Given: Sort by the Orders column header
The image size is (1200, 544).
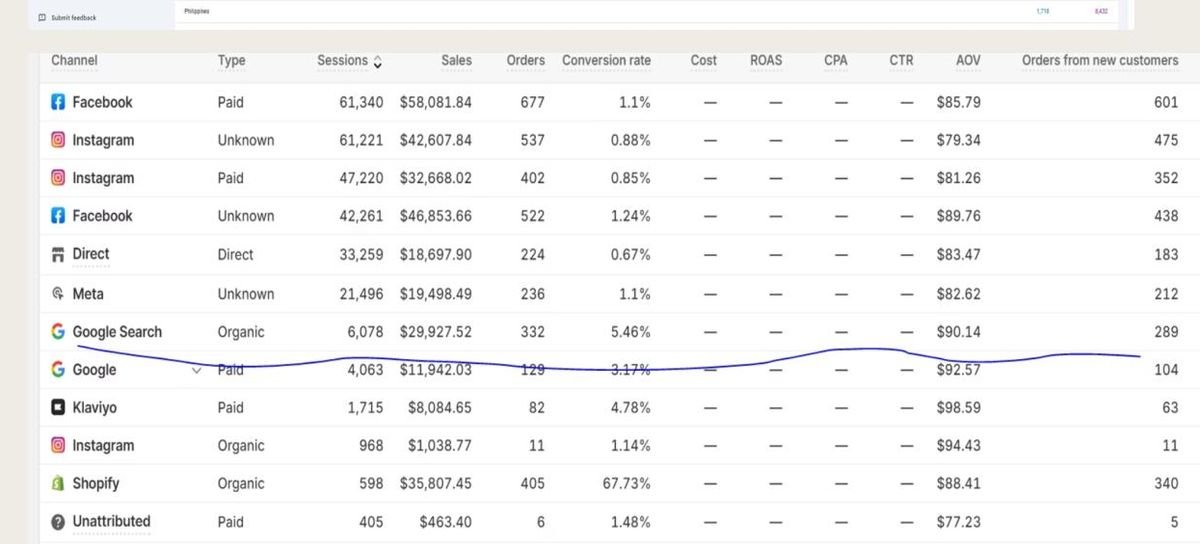Looking at the screenshot, I should pyautogui.click(x=526, y=61).
